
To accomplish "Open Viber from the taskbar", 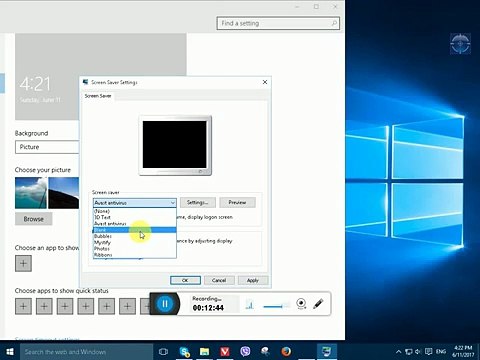I will click(245, 352).
